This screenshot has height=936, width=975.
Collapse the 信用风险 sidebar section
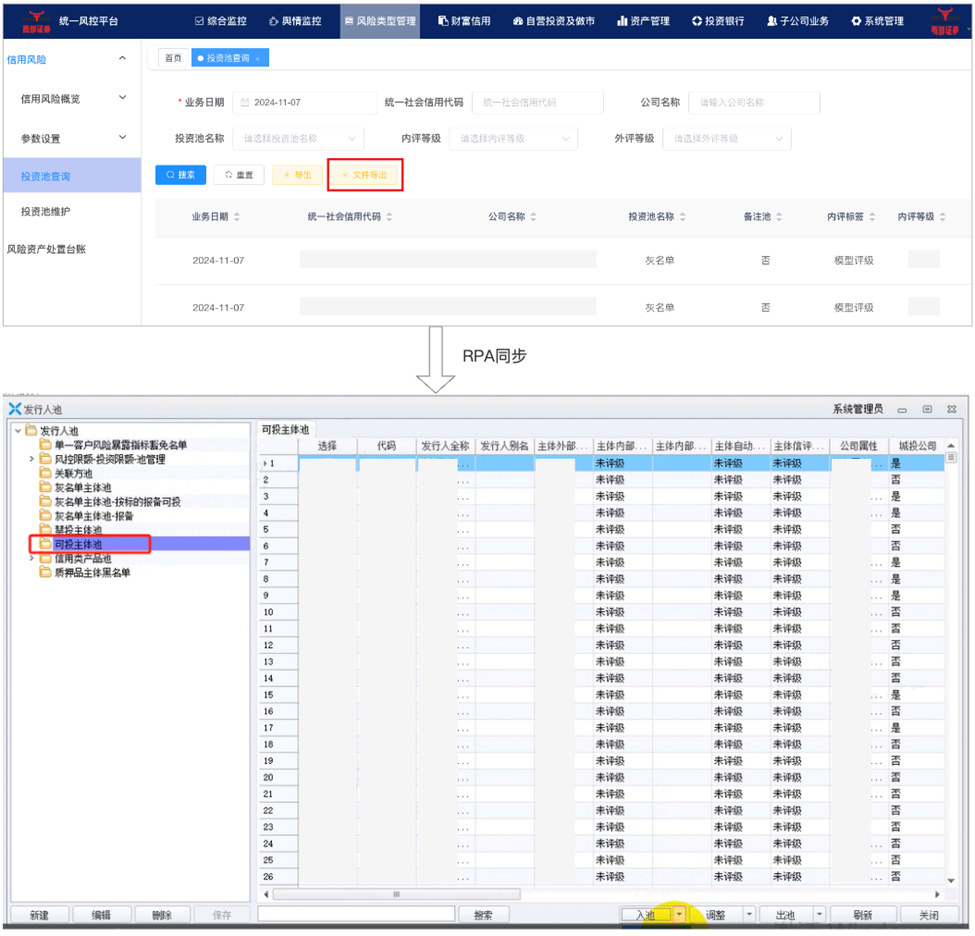coord(122,59)
